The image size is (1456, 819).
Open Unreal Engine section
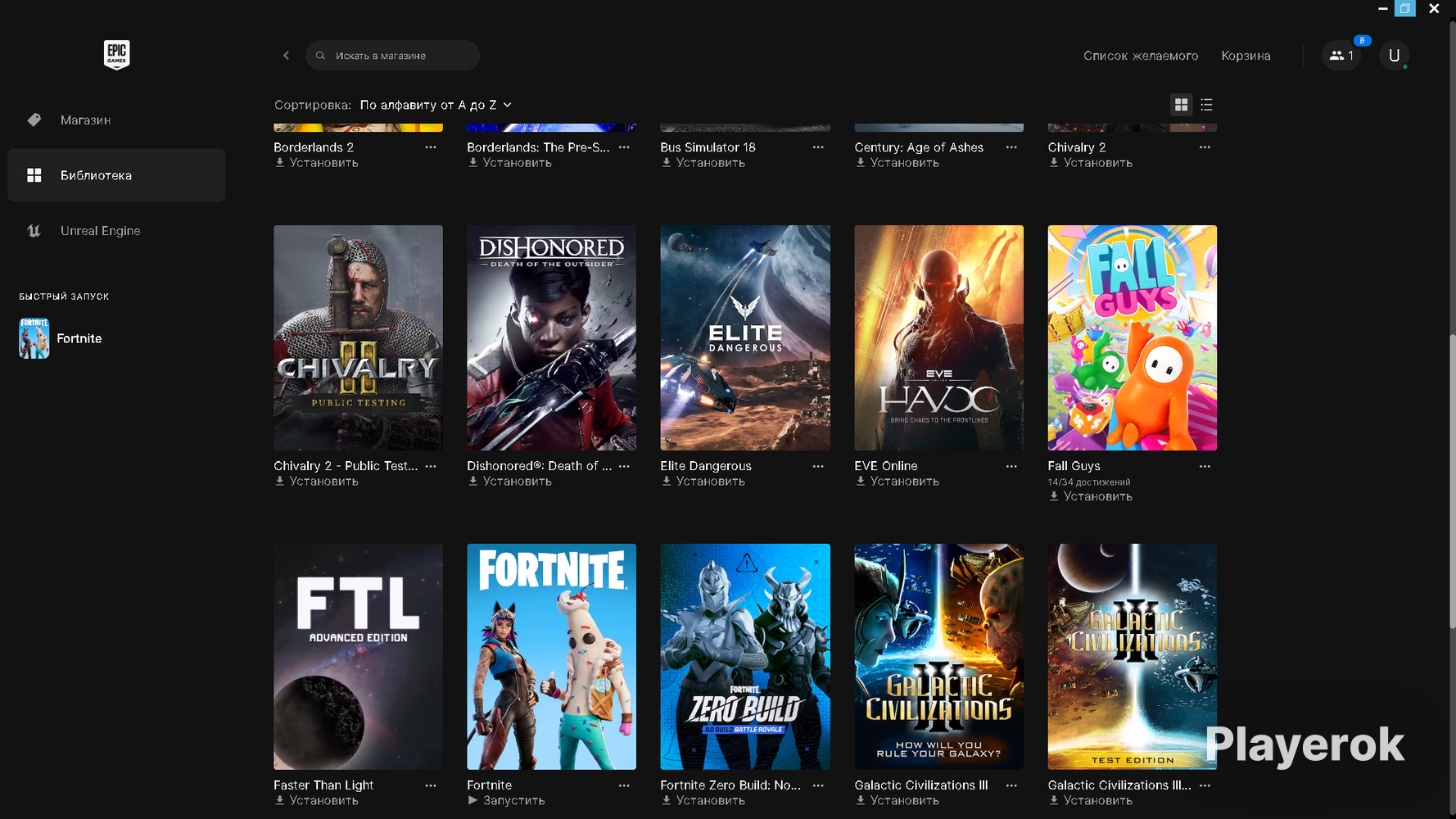click(116, 231)
